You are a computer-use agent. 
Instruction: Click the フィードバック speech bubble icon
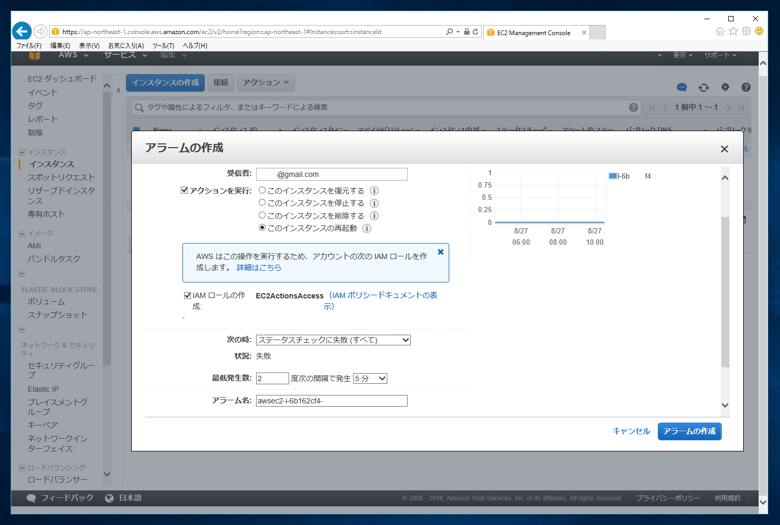coord(31,498)
